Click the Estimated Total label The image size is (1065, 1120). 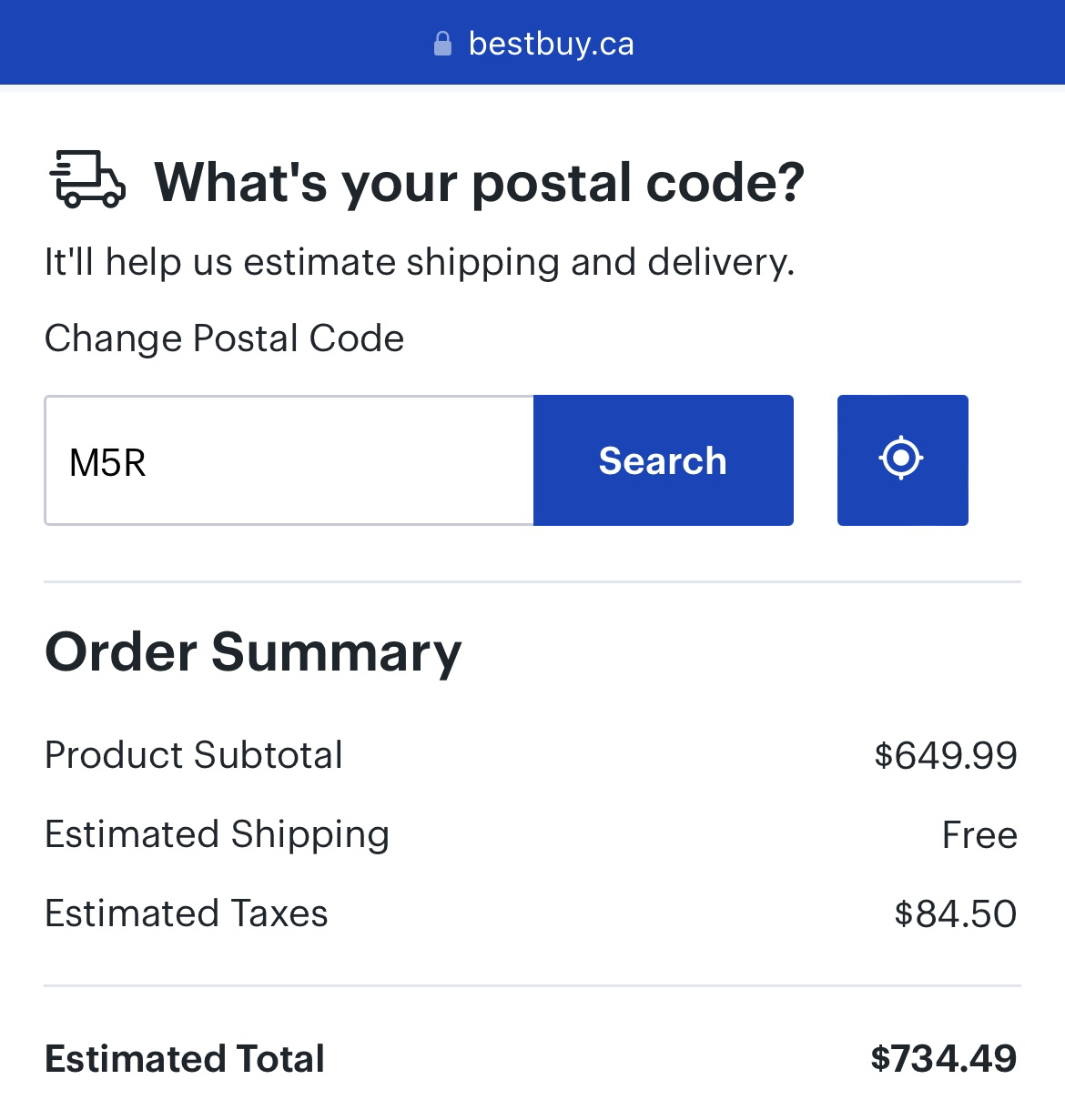pyautogui.click(x=185, y=1059)
